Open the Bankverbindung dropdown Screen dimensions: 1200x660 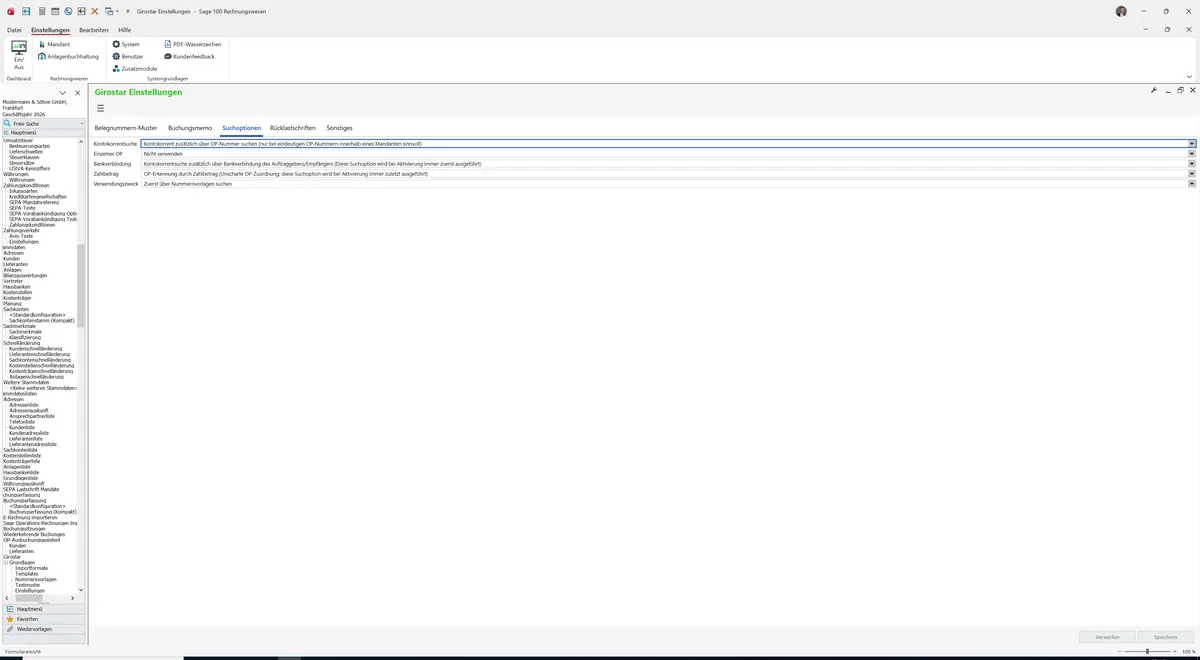click(1192, 164)
